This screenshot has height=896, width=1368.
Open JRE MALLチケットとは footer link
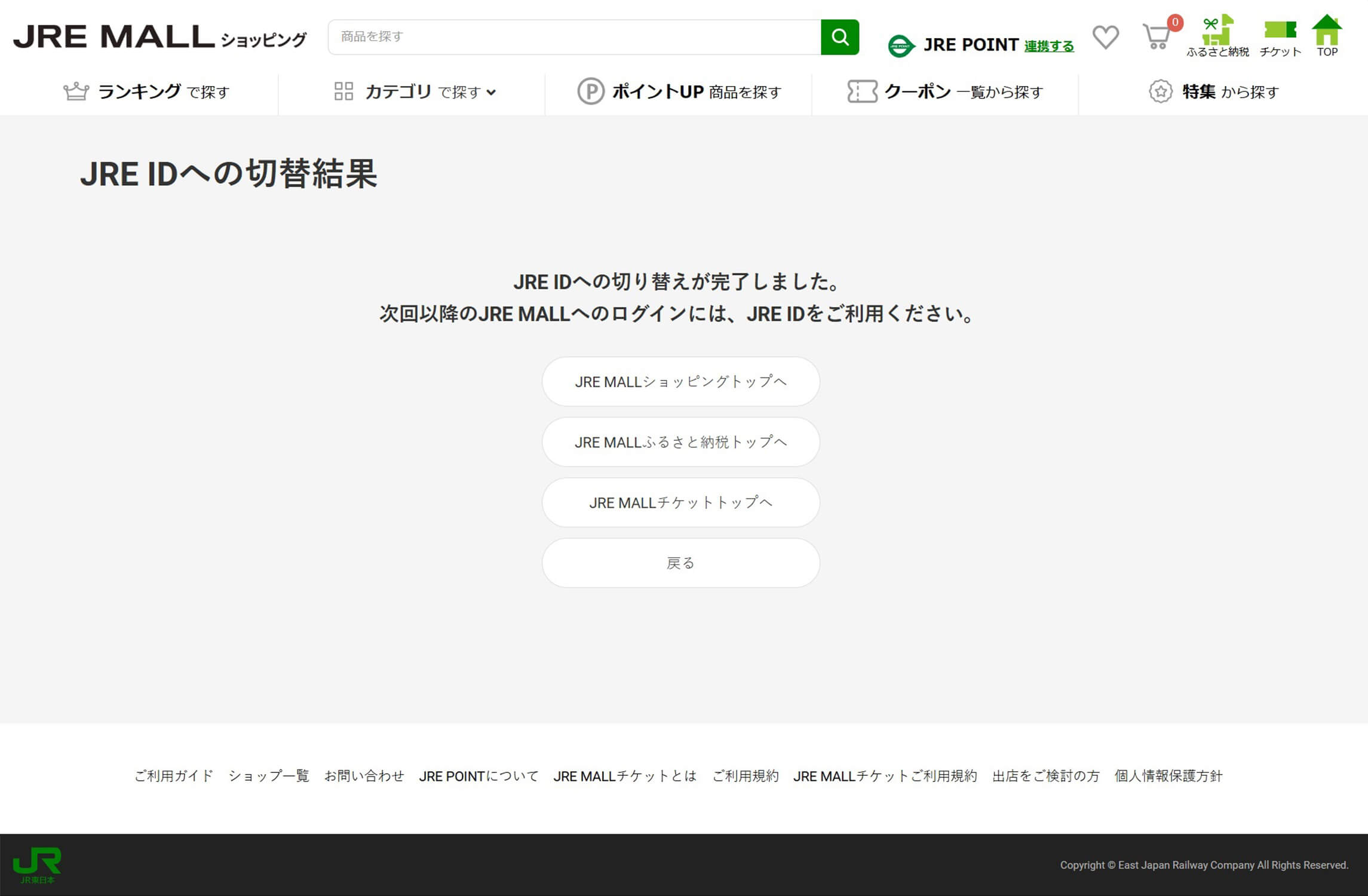coord(625,776)
